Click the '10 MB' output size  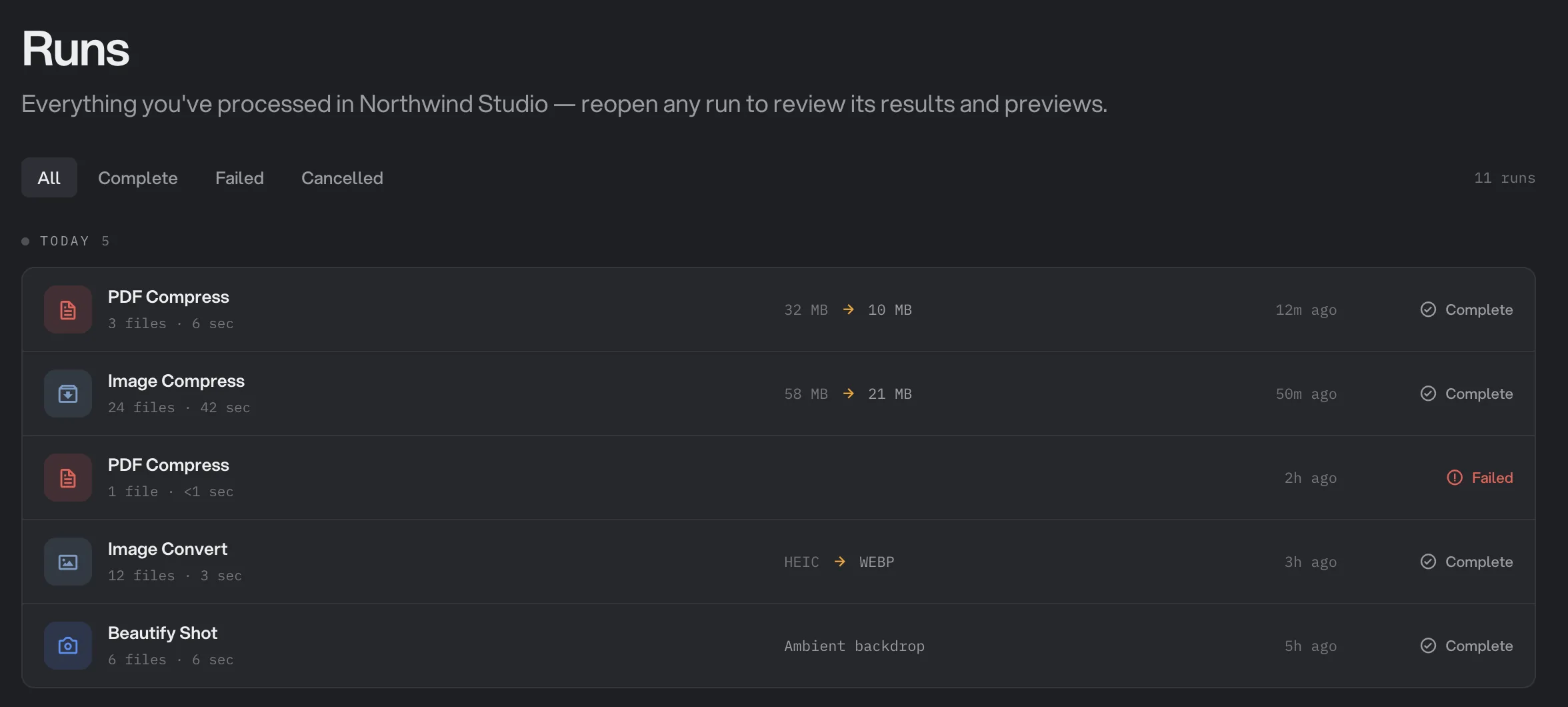point(889,310)
